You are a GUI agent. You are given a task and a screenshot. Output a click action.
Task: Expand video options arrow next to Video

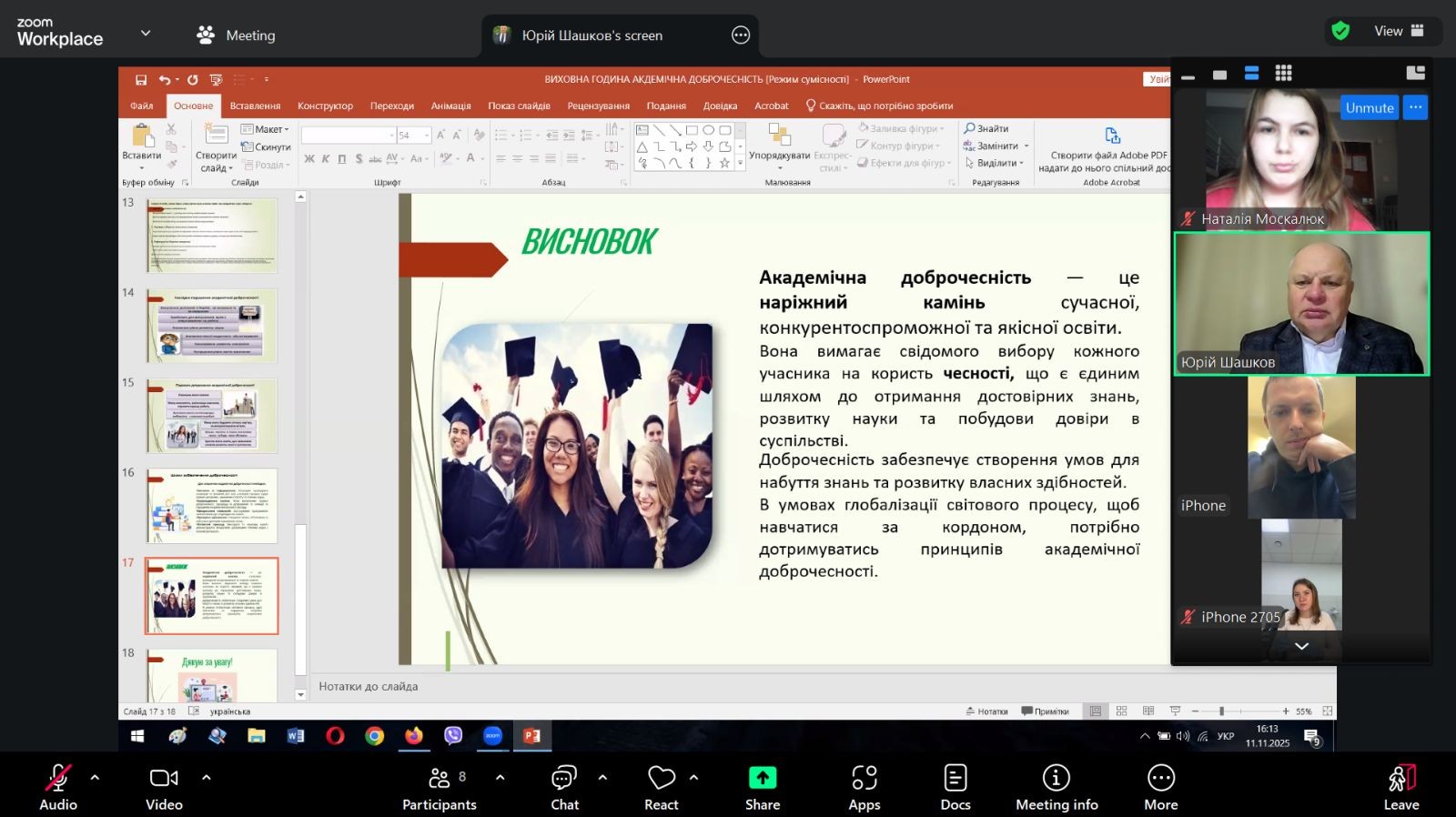[206, 778]
